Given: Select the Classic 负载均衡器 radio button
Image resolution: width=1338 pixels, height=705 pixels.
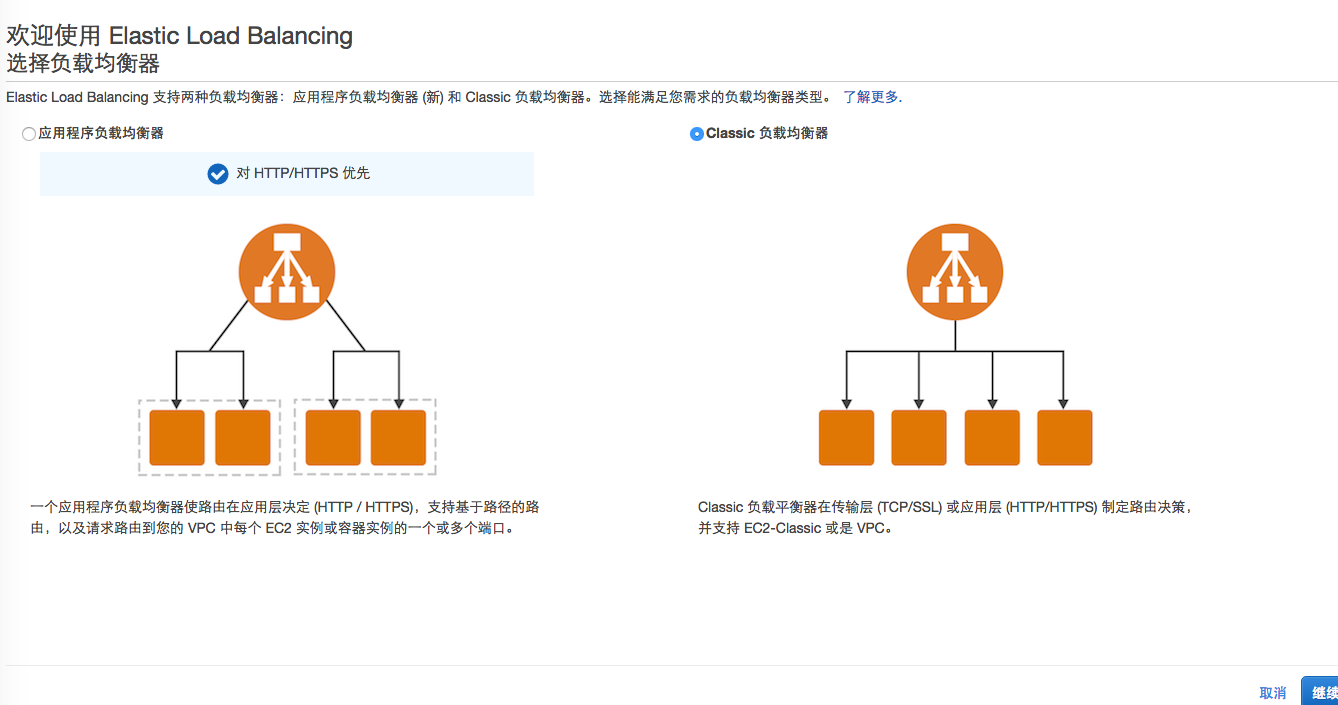Looking at the screenshot, I should coord(697,133).
